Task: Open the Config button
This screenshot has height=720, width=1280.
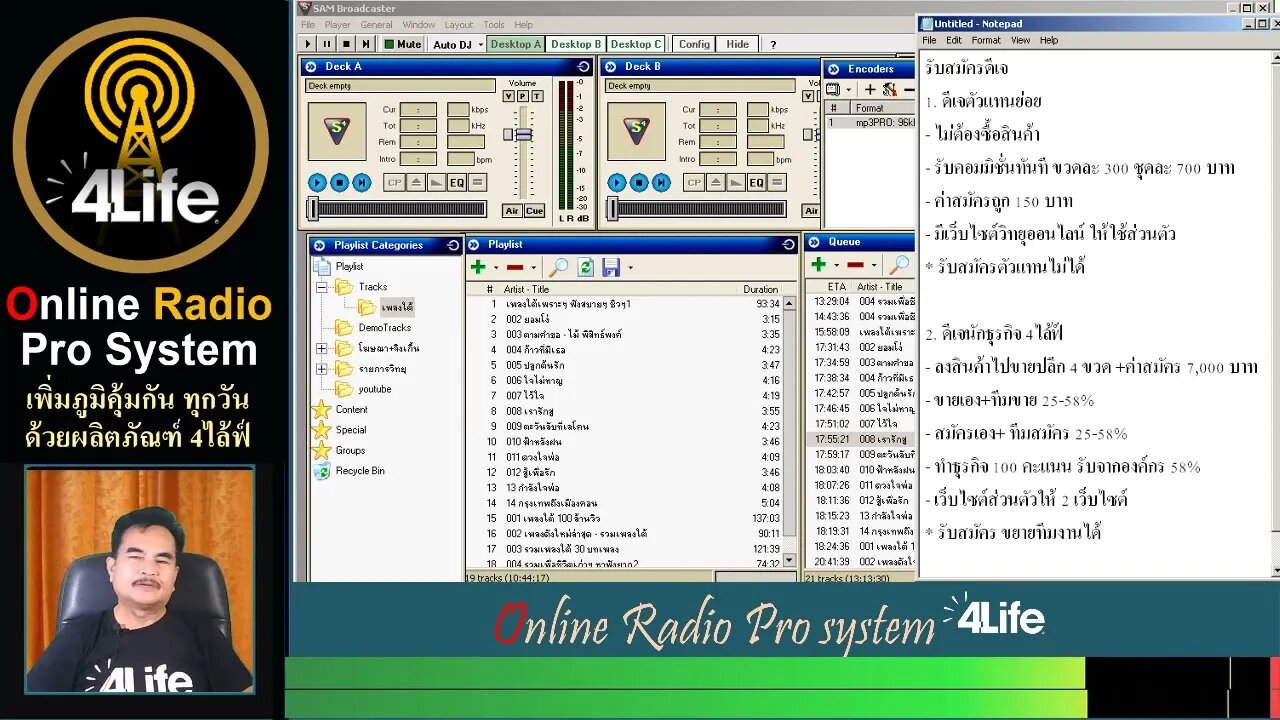Action: click(x=694, y=44)
